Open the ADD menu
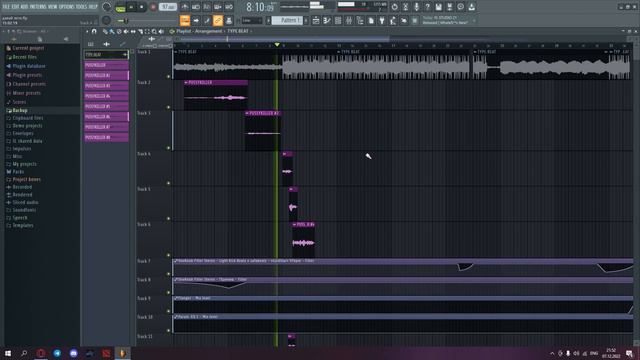Viewport: 640px width, 360px height. [24, 7]
